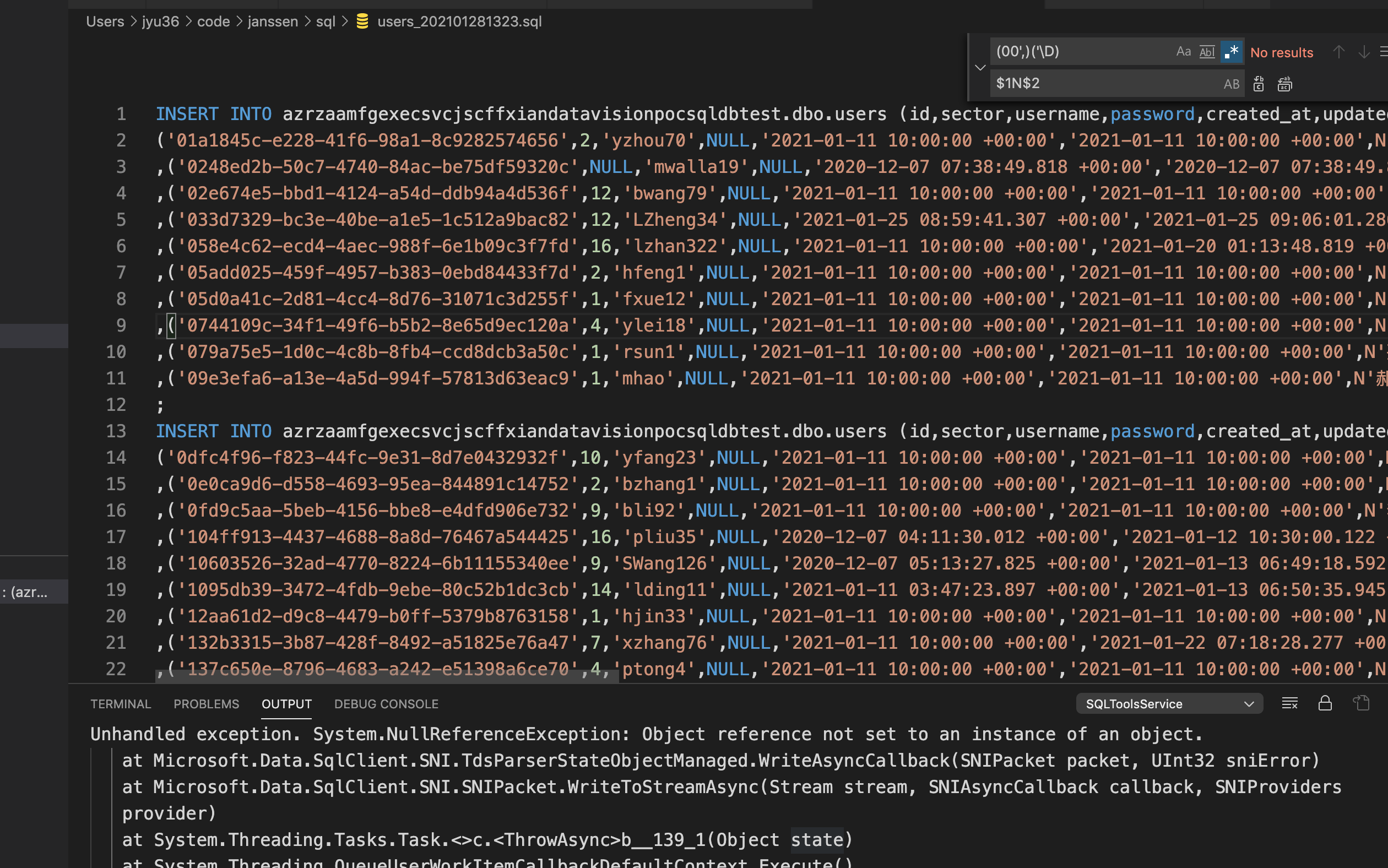Click the Replace single match icon
The width and height of the screenshot is (1388, 868).
pos(1258,84)
